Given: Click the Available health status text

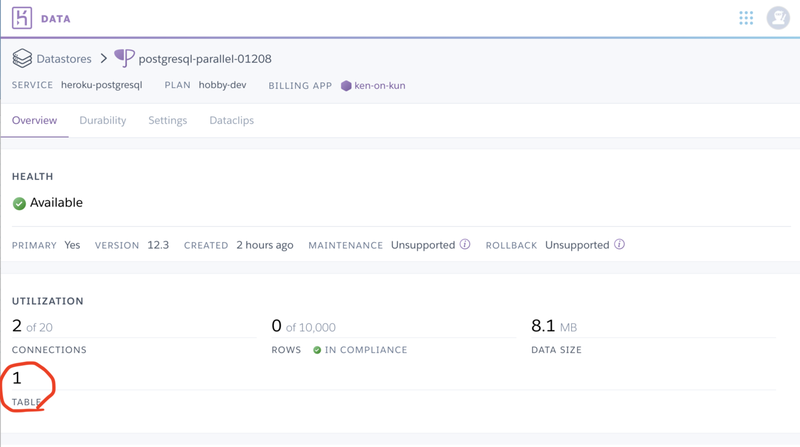Looking at the screenshot, I should tap(56, 203).
